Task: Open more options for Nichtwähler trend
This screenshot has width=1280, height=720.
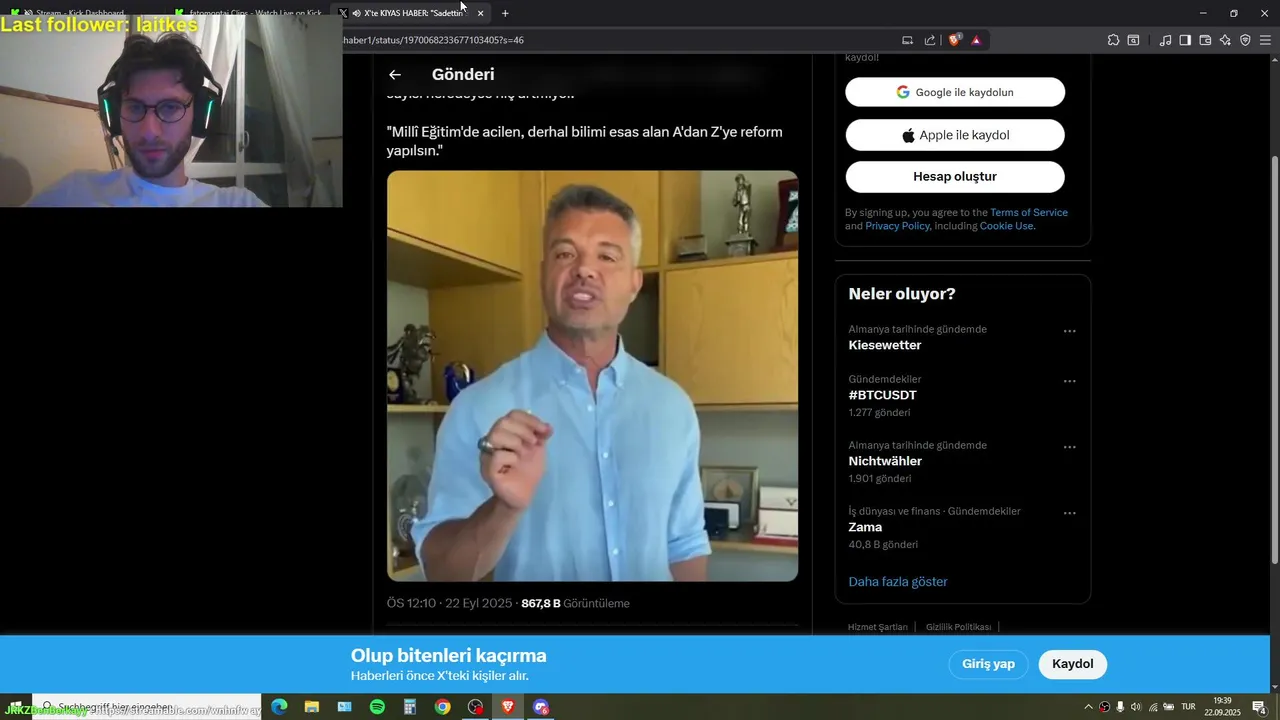Action: 1069,447
